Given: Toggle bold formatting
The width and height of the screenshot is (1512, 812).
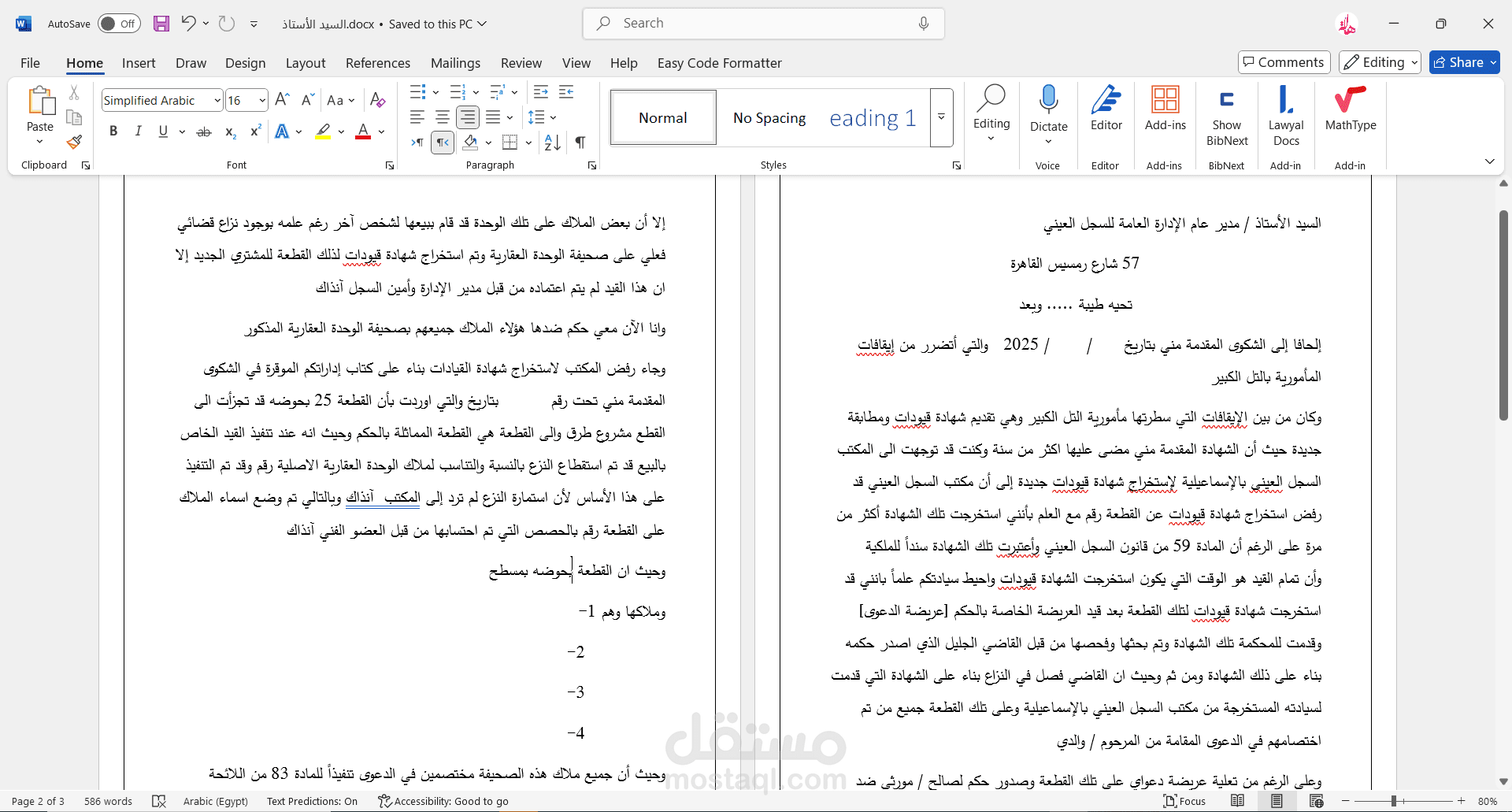Looking at the screenshot, I should 113,132.
